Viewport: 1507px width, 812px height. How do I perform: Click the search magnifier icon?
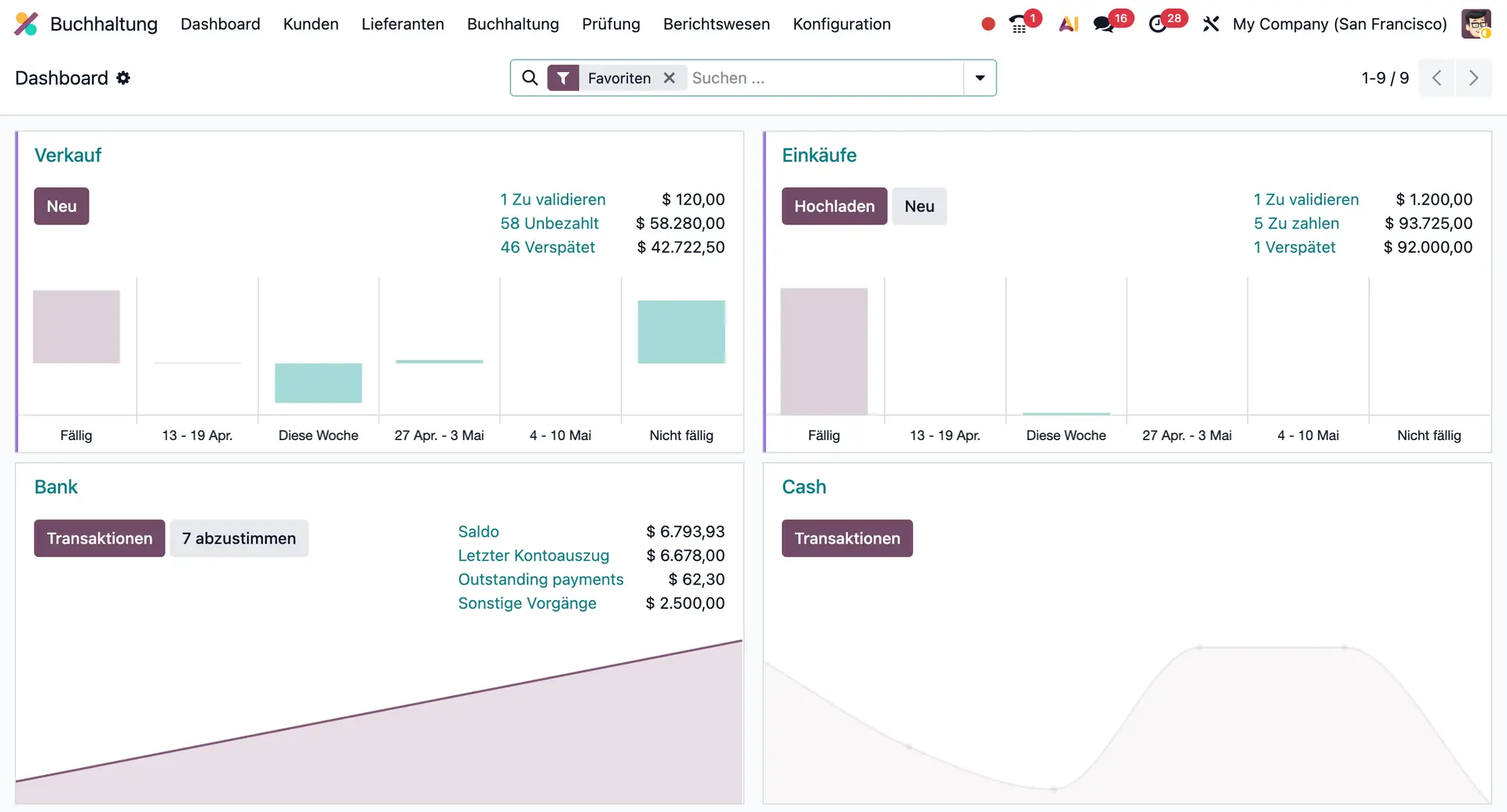click(530, 78)
